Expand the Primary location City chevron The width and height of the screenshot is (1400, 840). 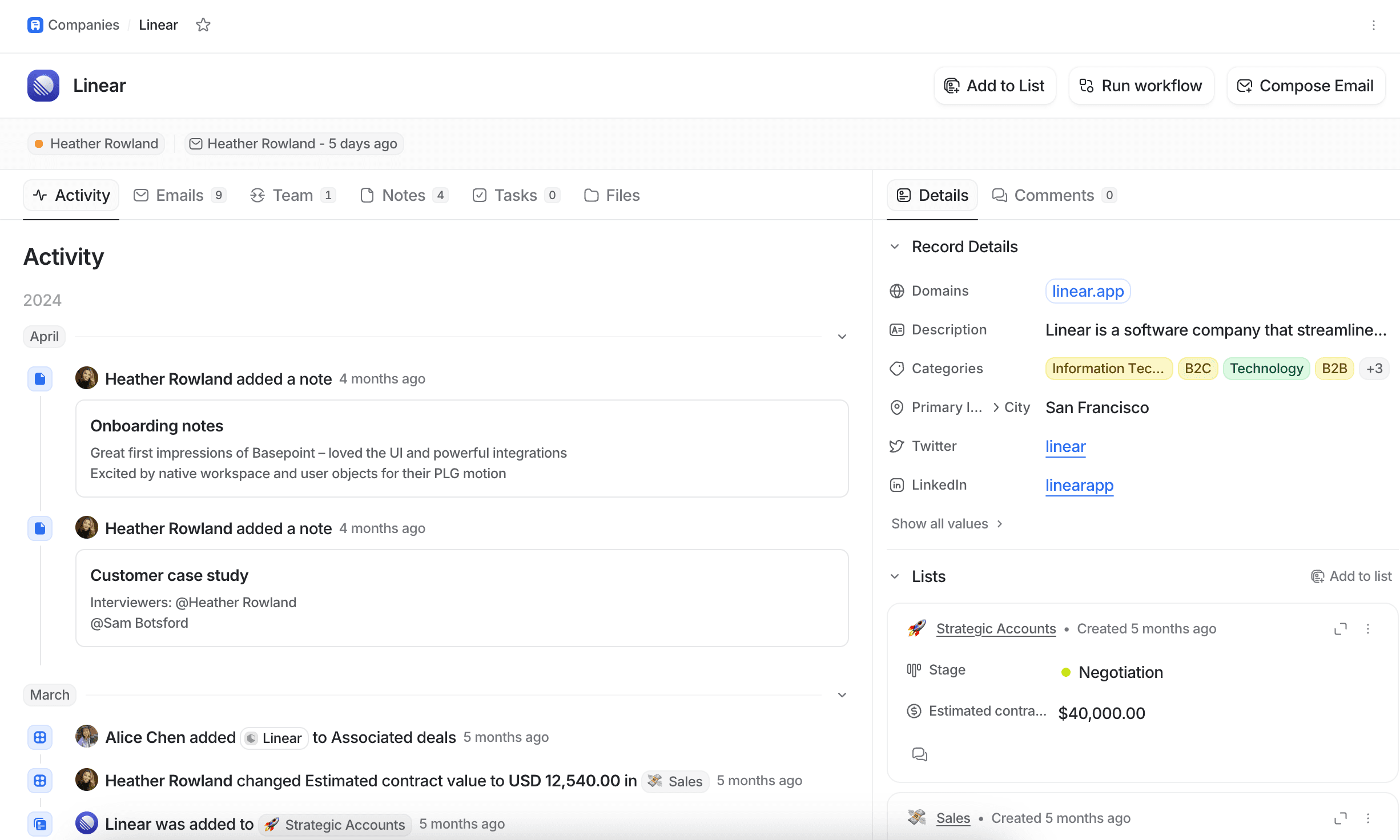(996, 407)
